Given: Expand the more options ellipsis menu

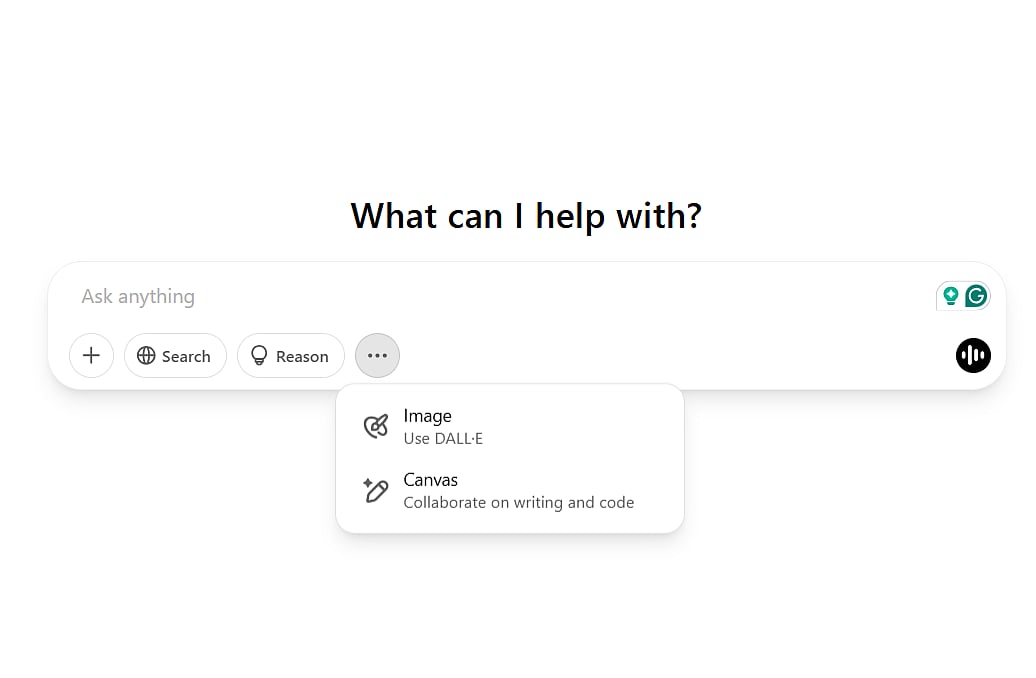Looking at the screenshot, I should 377,355.
